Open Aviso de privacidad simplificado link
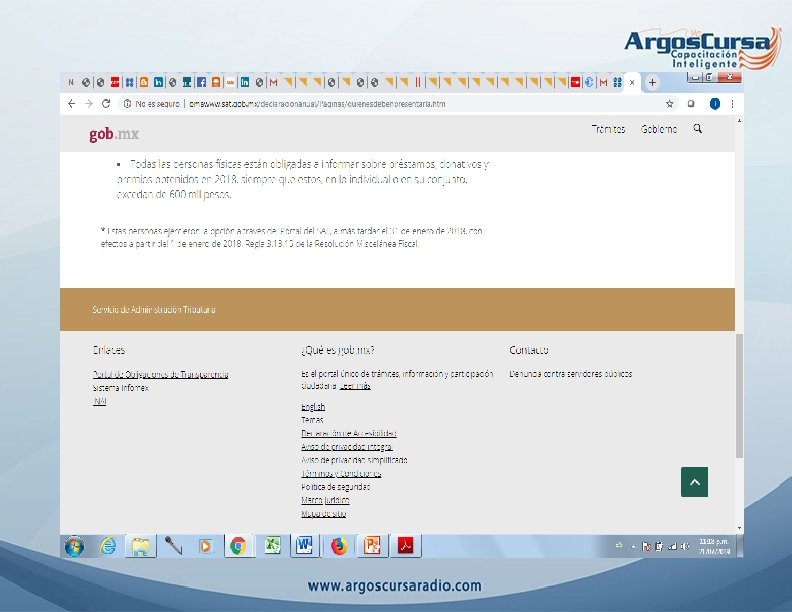792x612 pixels. tap(354, 460)
